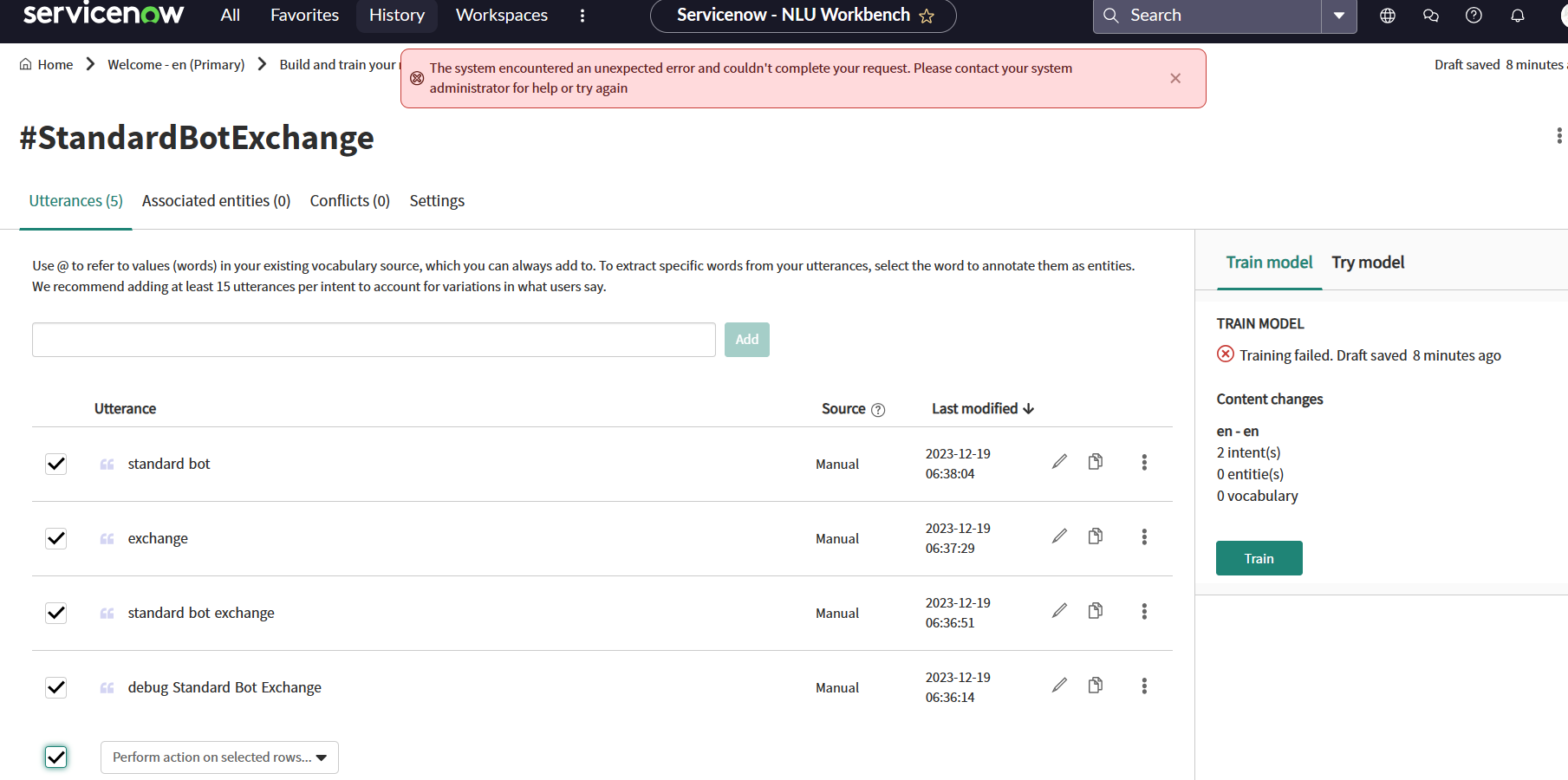Switch to the Try model tab
Viewport: 1568px width, 780px height.
tap(1368, 262)
